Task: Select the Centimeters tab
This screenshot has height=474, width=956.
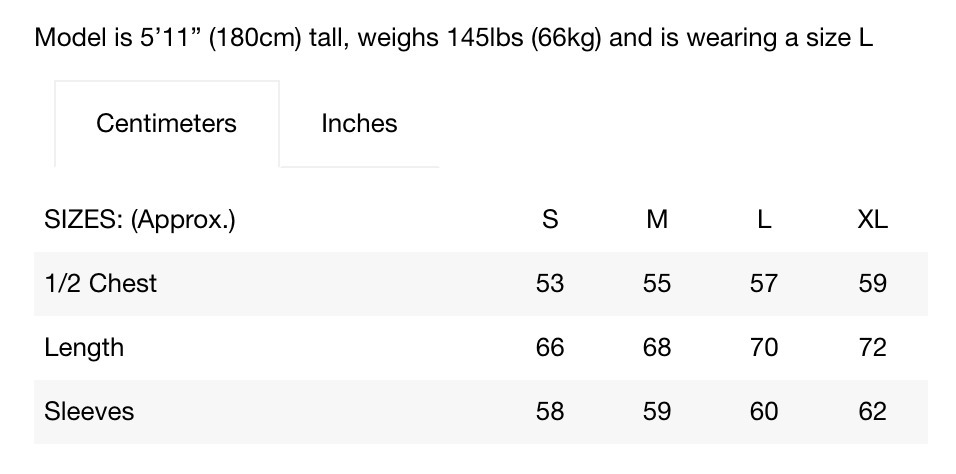Action: pyautogui.click(x=166, y=123)
